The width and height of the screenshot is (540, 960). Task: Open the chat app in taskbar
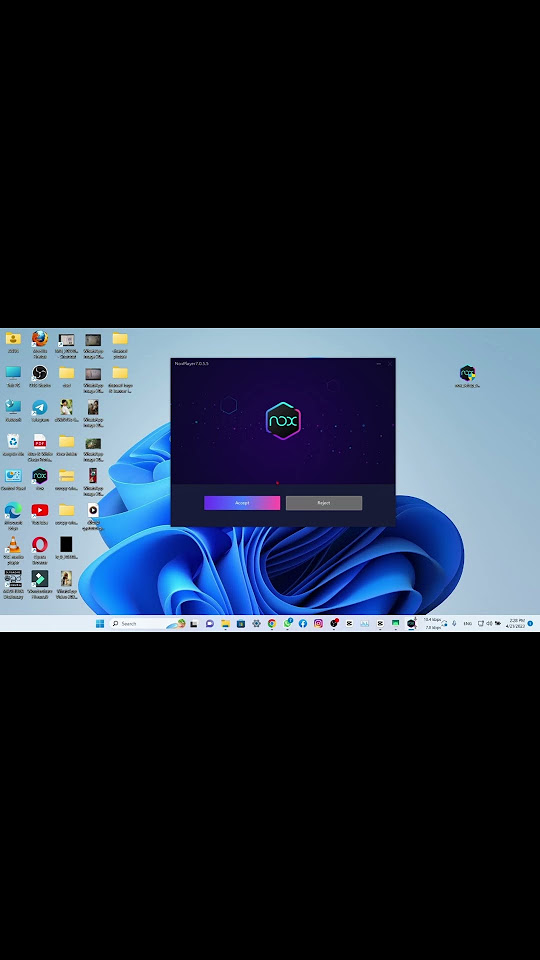209,623
